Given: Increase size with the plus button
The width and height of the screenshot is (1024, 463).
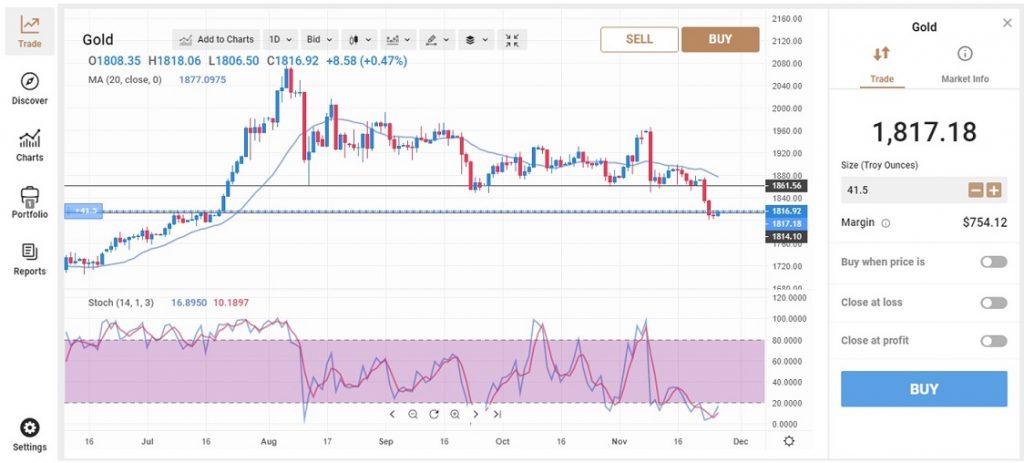Looking at the screenshot, I should tap(993, 190).
